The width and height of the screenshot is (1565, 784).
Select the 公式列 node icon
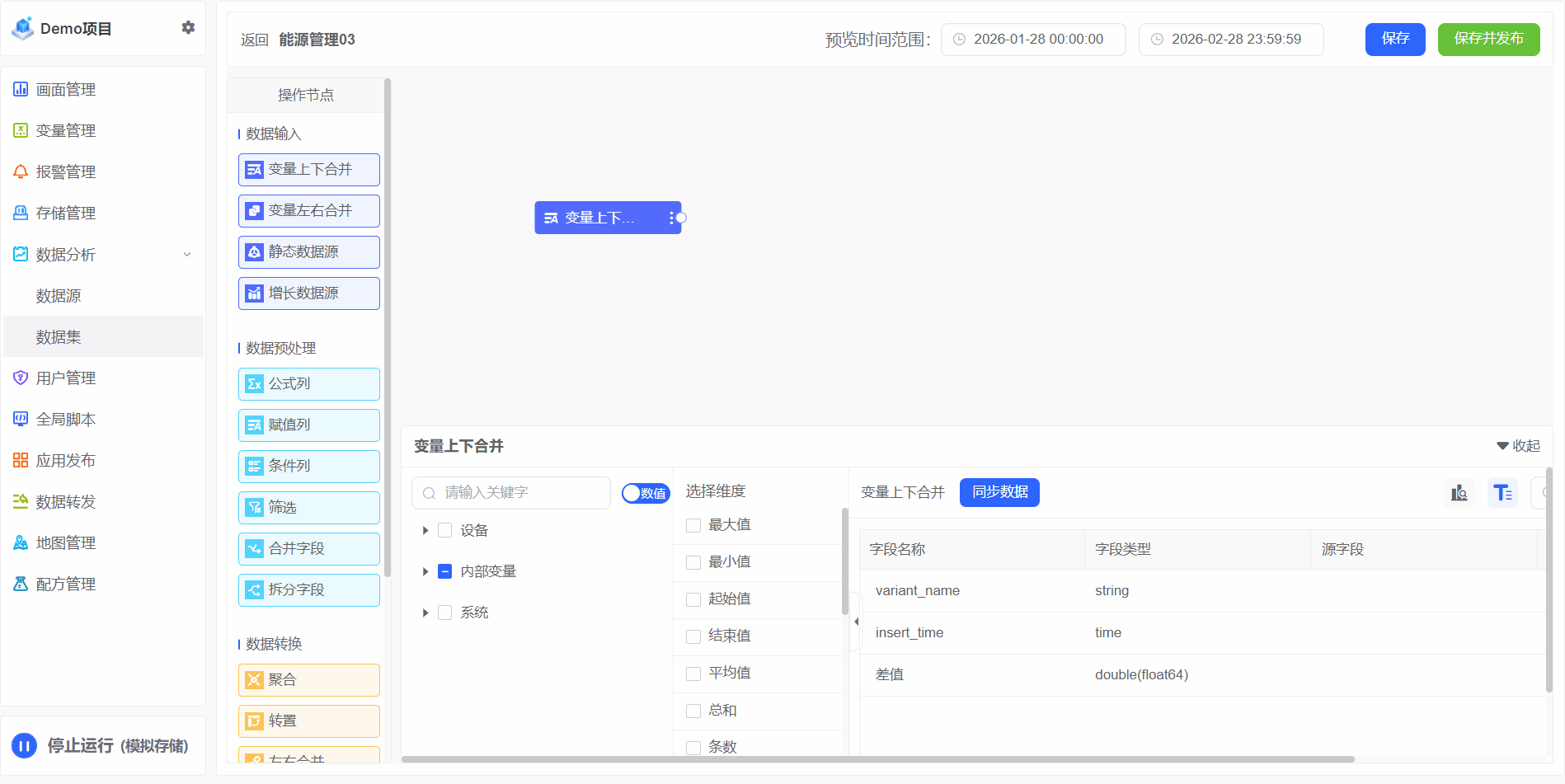(255, 384)
